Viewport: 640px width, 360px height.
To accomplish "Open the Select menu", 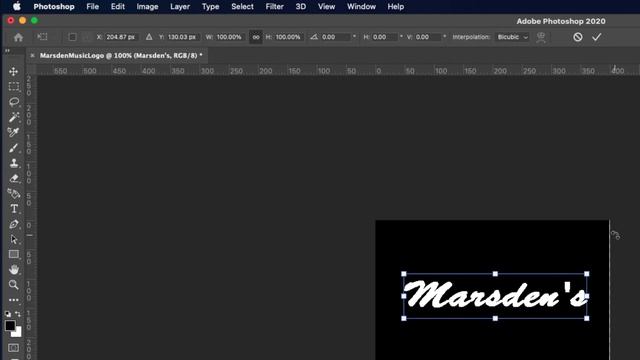I will (x=242, y=7).
